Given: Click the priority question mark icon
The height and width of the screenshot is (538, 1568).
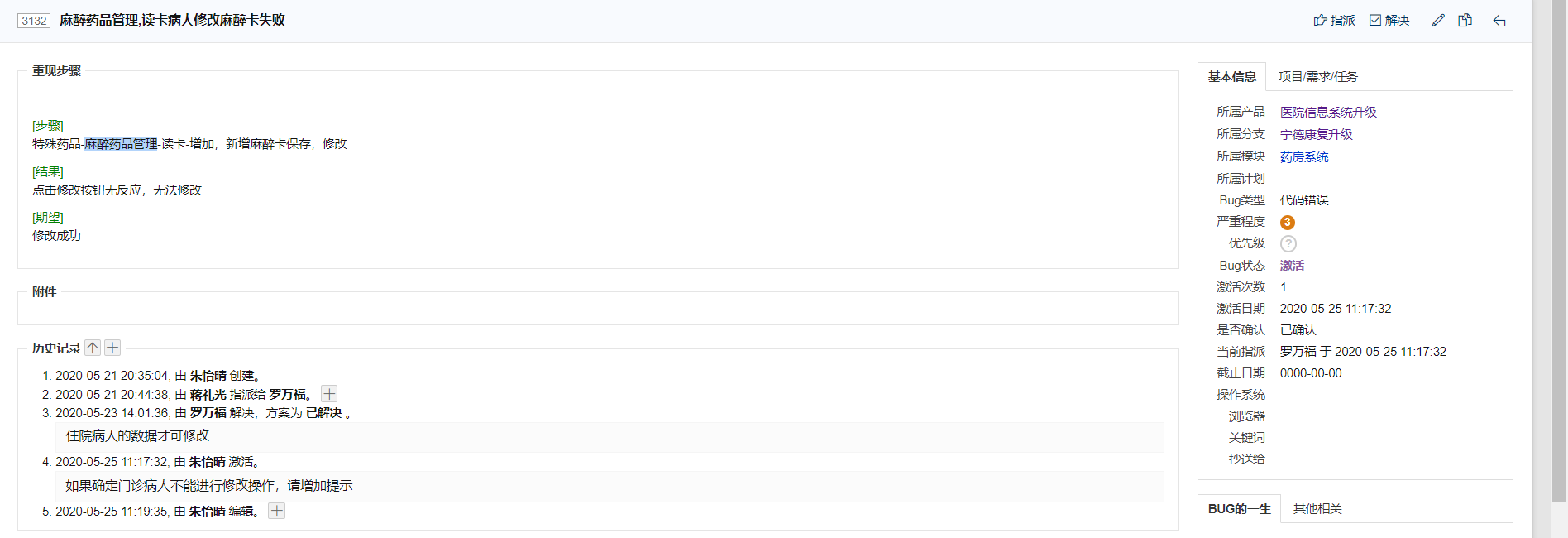Looking at the screenshot, I should 1288,243.
